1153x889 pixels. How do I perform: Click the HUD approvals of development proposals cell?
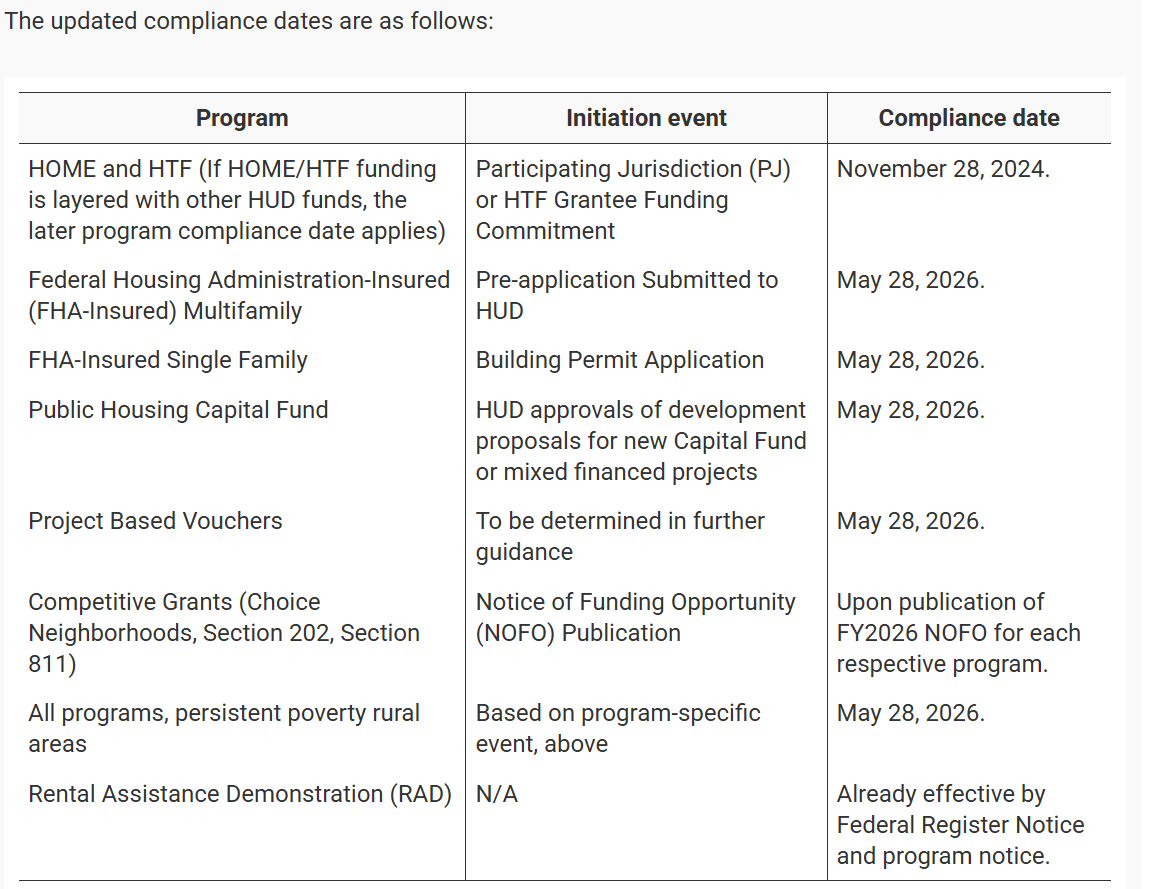[x=640, y=441]
